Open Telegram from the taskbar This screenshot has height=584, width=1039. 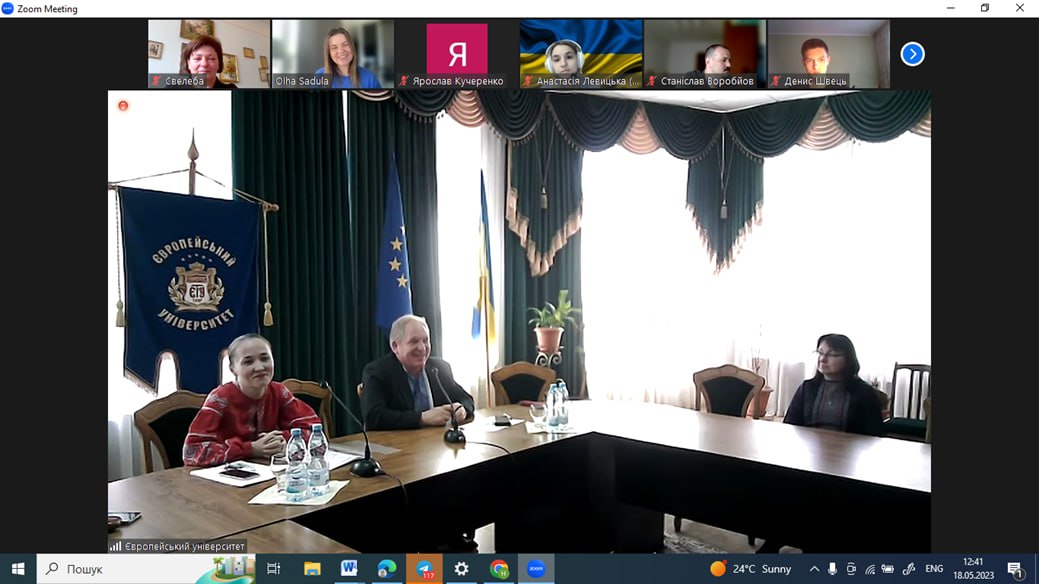coord(424,568)
